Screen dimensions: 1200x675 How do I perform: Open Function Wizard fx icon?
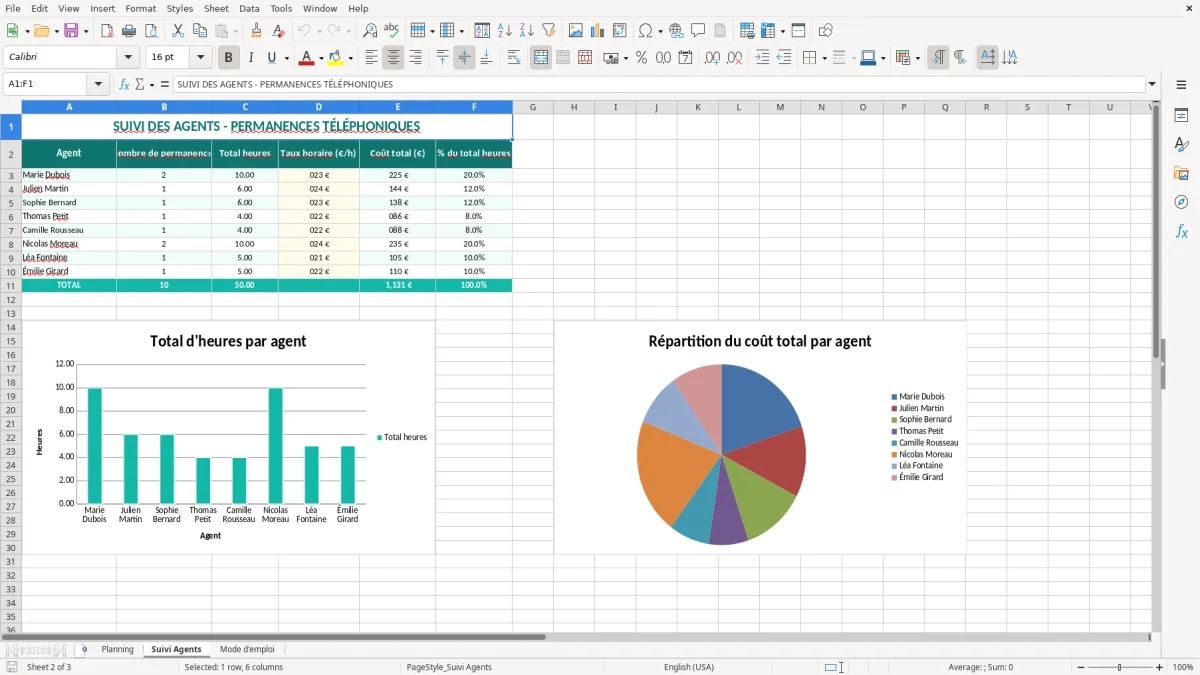(125, 84)
